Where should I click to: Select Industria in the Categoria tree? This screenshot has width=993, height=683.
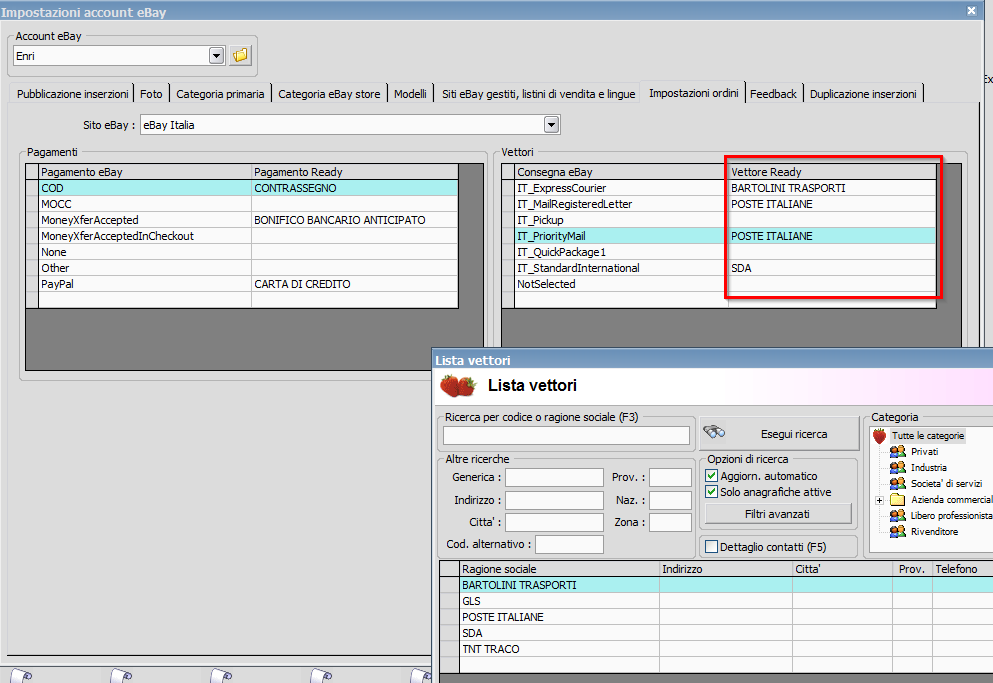929,468
